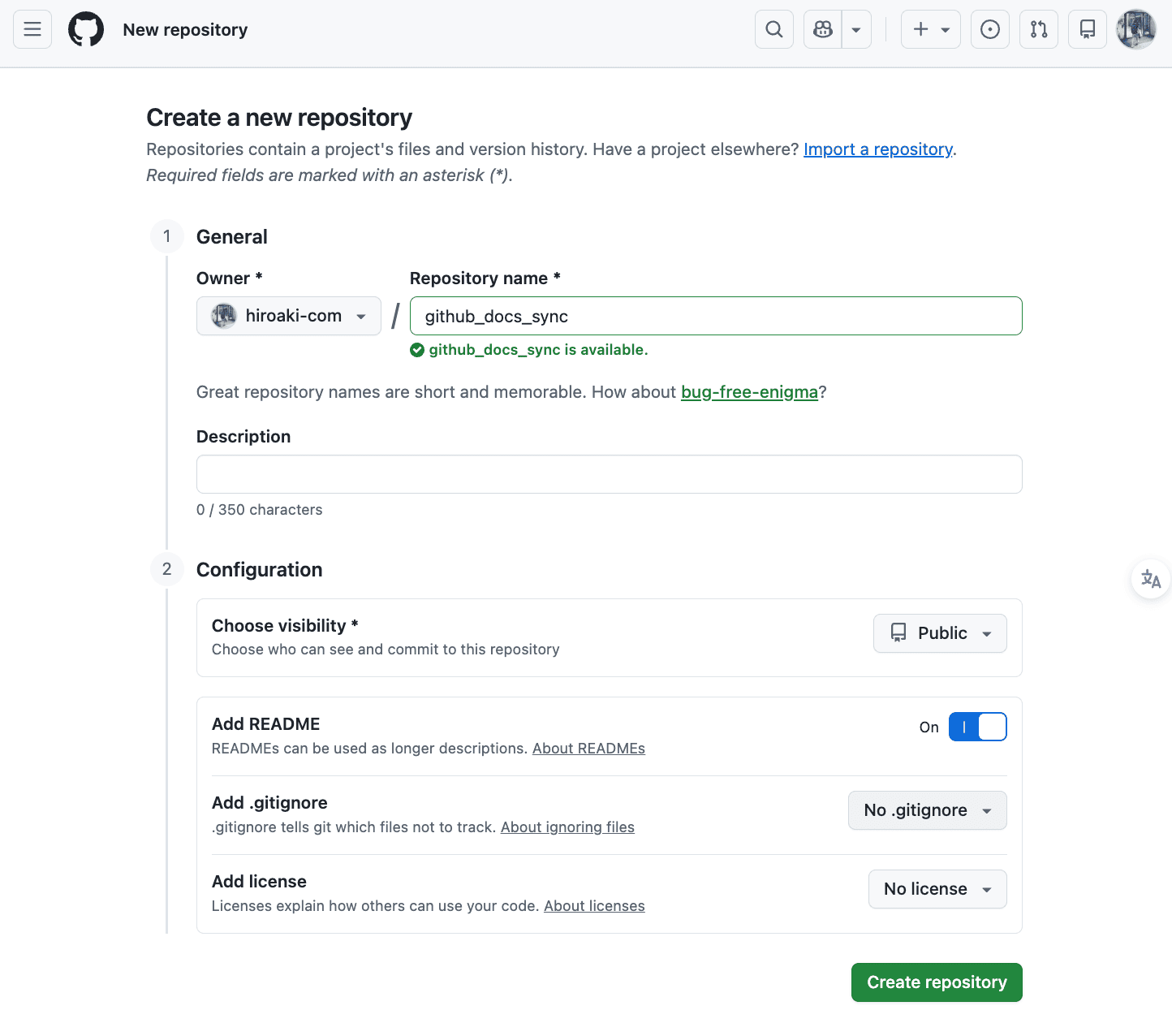Expand the Copilot dropdown arrow
Screen dimensions: 1172x1036
(x=855, y=28)
